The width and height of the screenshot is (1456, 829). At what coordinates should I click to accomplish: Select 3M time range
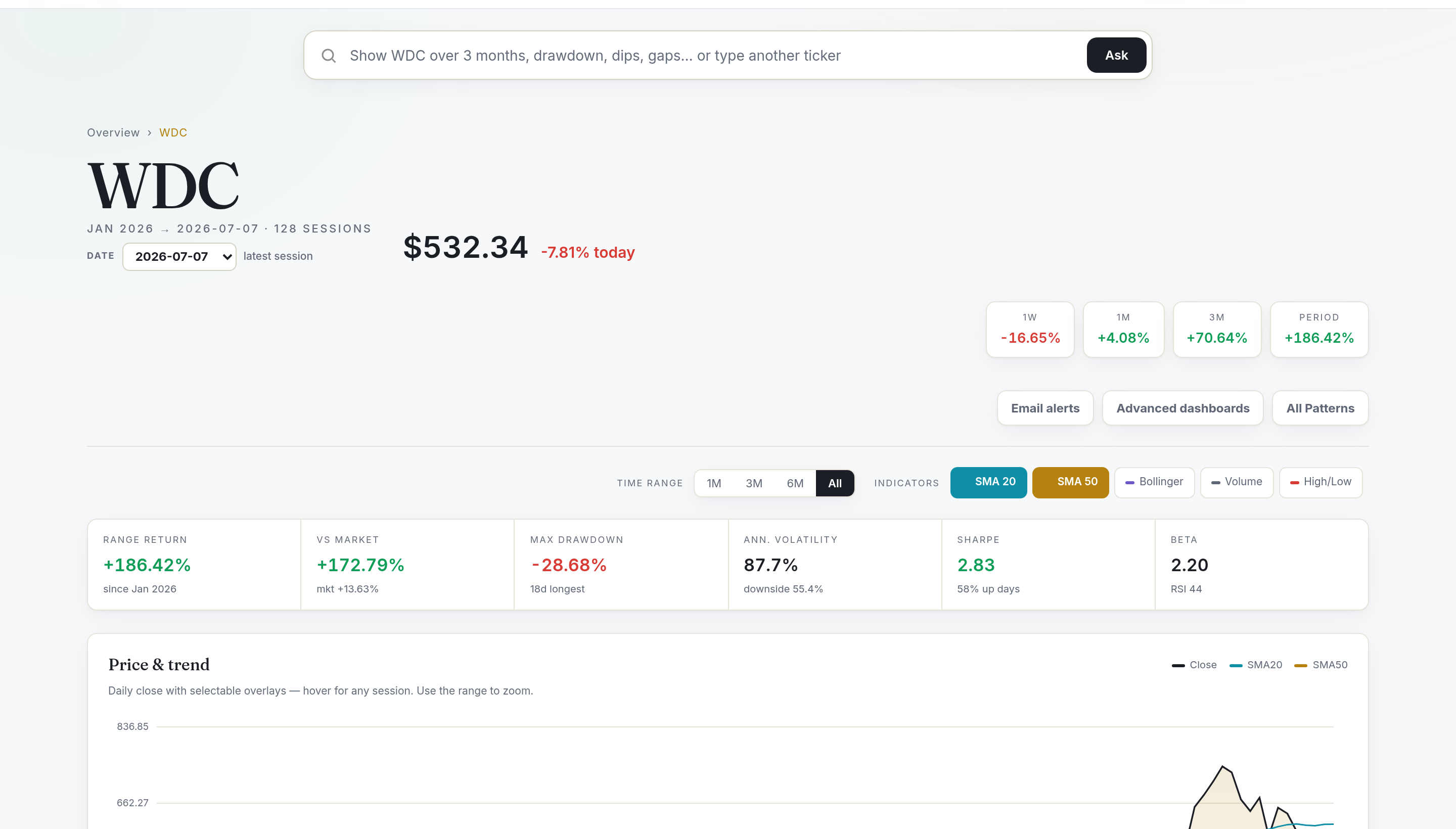click(x=754, y=483)
